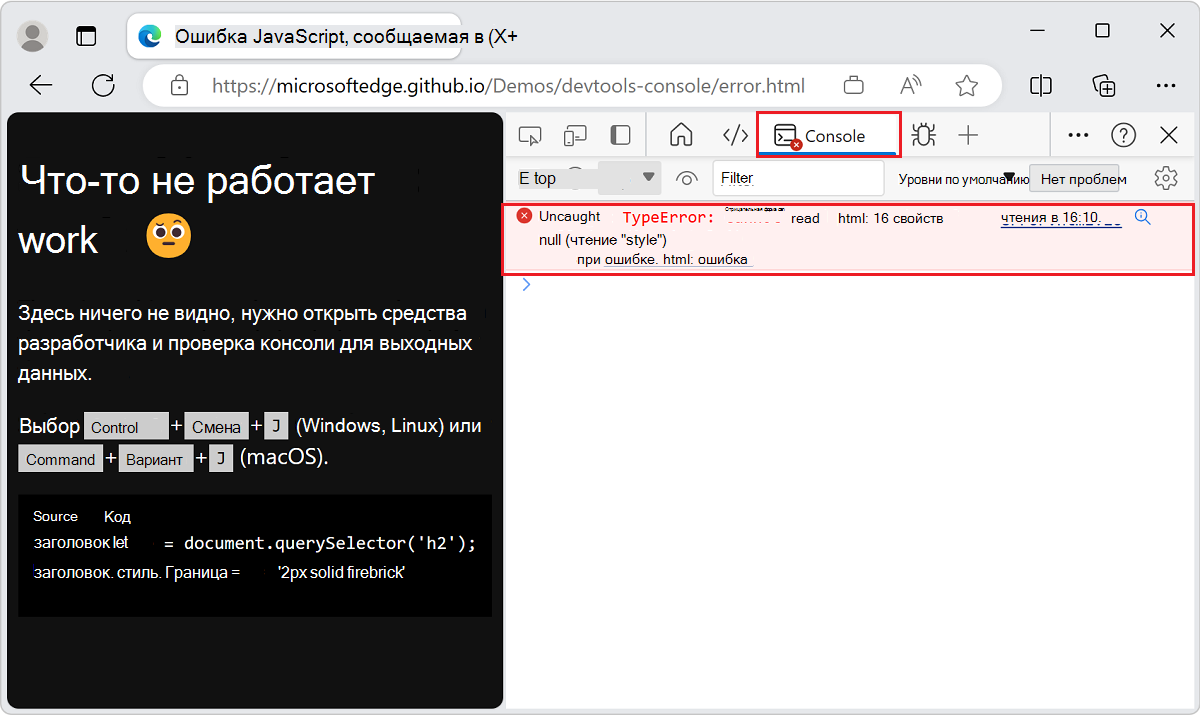The height and width of the screenshot is (715, 1200).
Task: Open the Elements panel icon
Action: [x=734, y=134]
